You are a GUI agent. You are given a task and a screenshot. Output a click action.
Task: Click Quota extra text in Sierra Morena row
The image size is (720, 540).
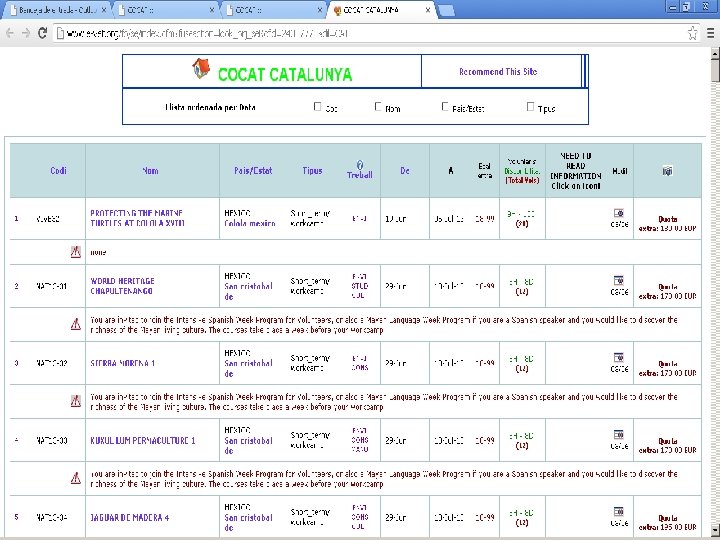click(x=667, y=368)
